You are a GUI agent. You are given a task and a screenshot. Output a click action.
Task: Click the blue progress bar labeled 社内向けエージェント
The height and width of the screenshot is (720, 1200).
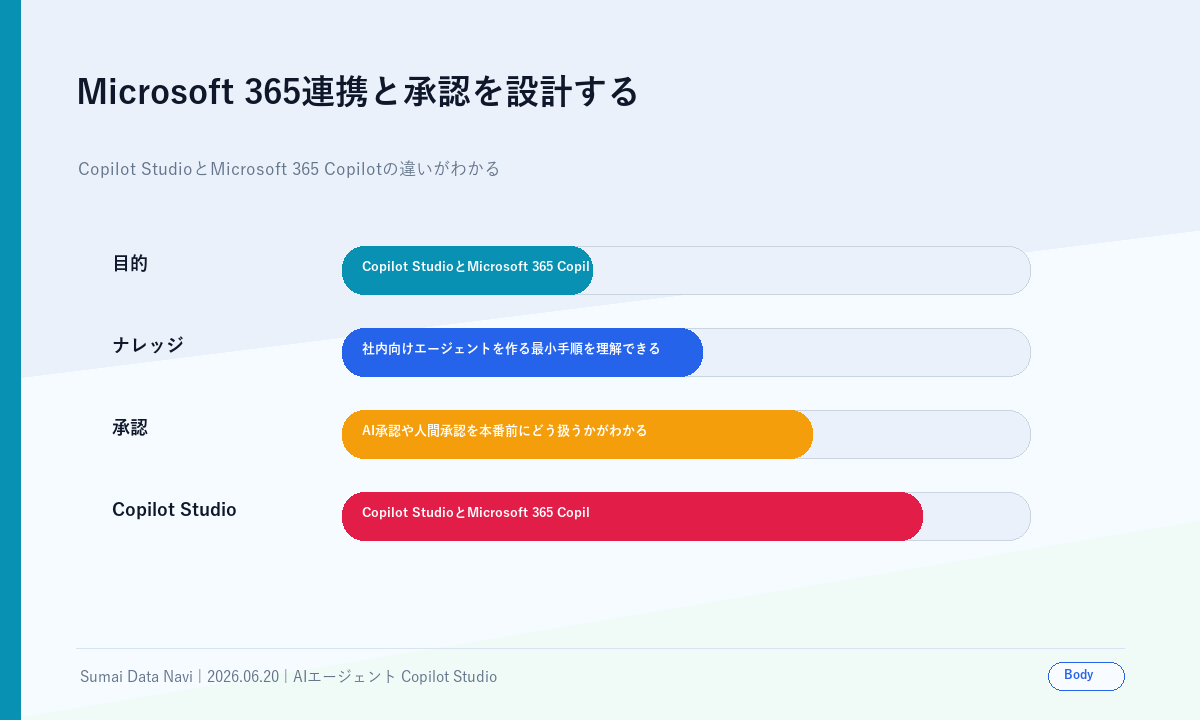pos(523,353)
